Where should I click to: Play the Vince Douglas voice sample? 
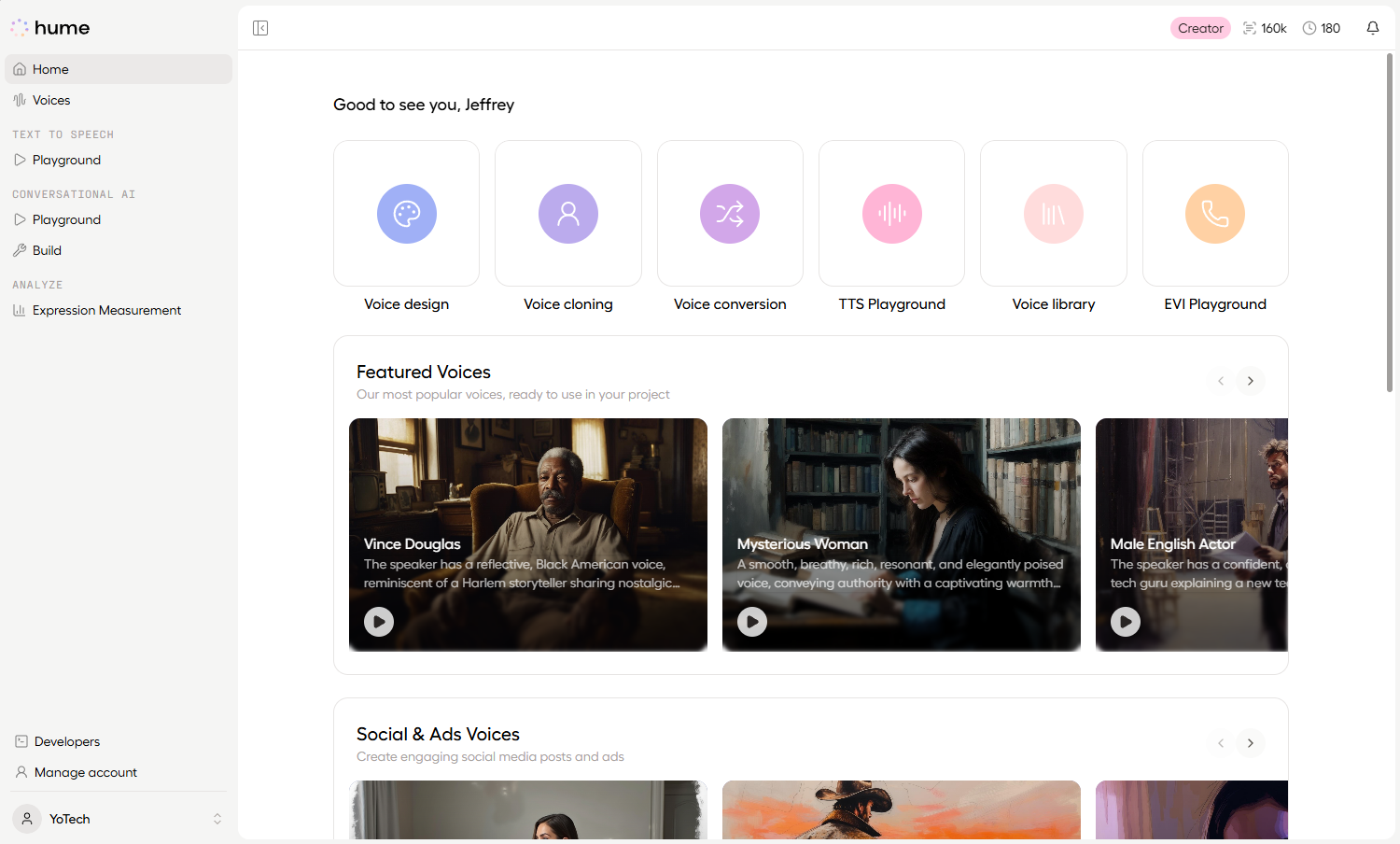pos(379,622)
